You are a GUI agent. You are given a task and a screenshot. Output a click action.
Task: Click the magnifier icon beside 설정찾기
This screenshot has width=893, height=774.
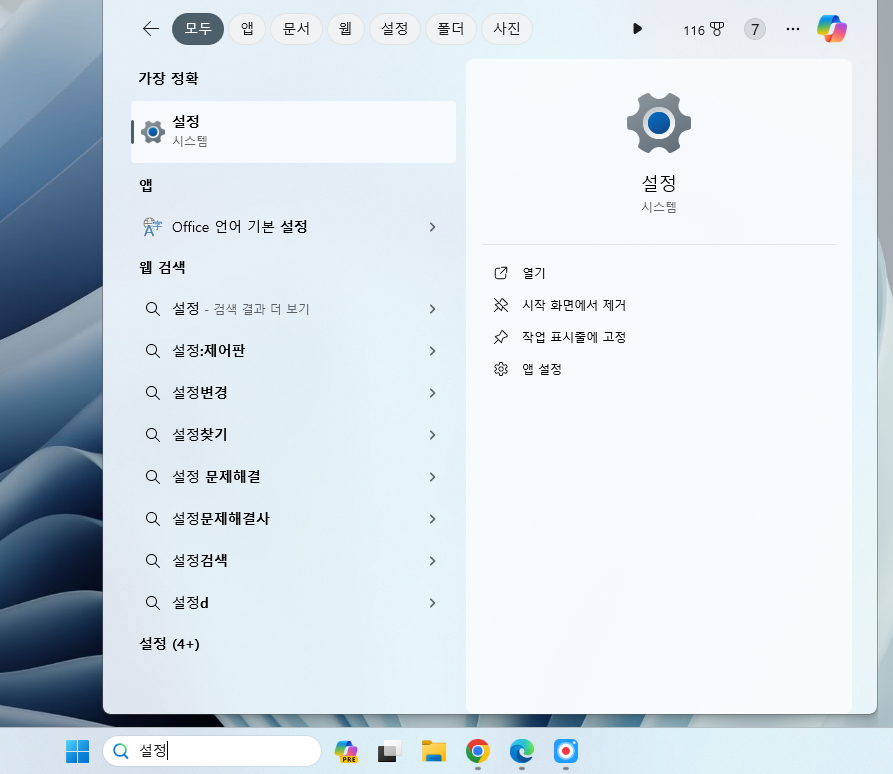pos(153,435)
